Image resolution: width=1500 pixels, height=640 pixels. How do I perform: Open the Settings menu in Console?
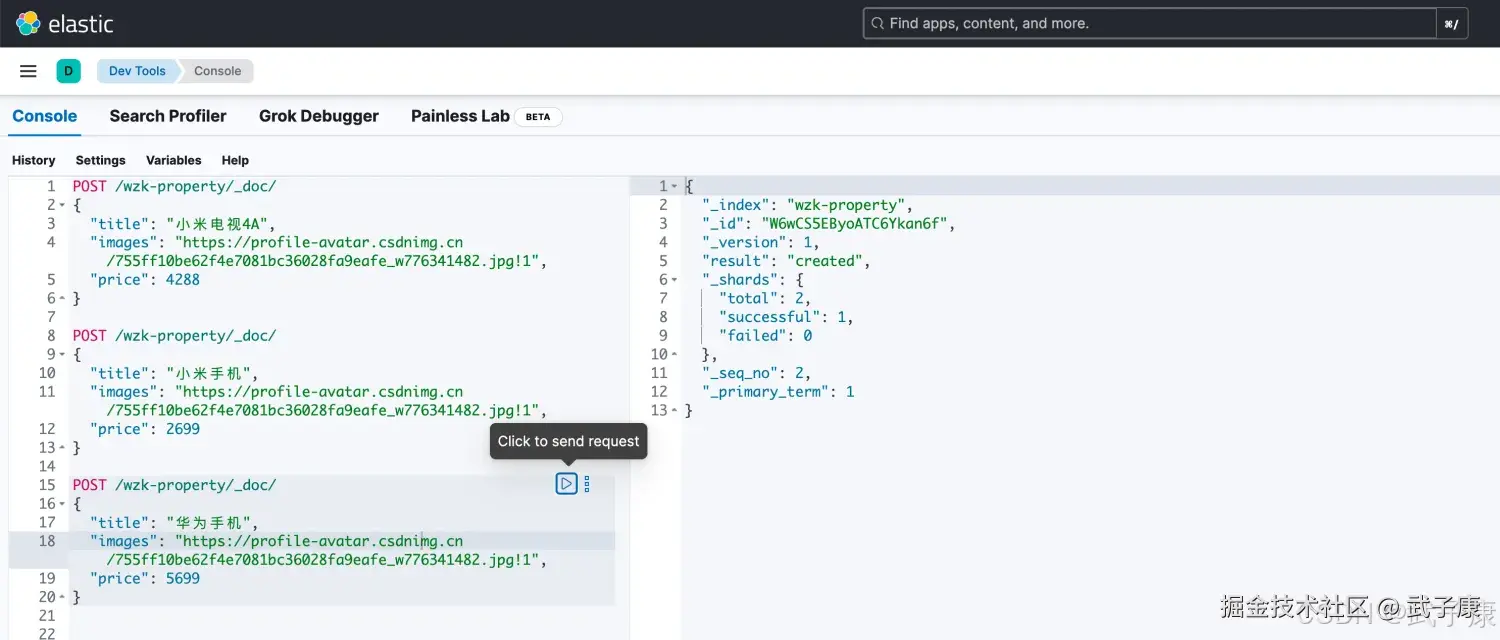pyautogui.click(x=100, y=160)
